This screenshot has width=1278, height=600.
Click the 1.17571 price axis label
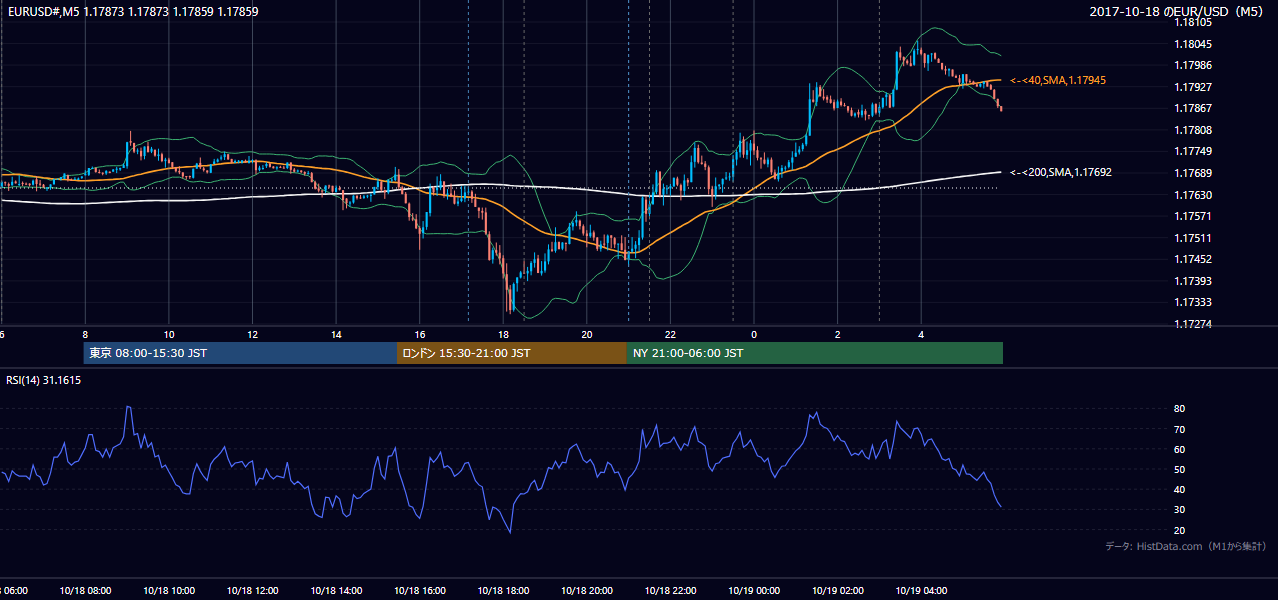[1193, 216]
